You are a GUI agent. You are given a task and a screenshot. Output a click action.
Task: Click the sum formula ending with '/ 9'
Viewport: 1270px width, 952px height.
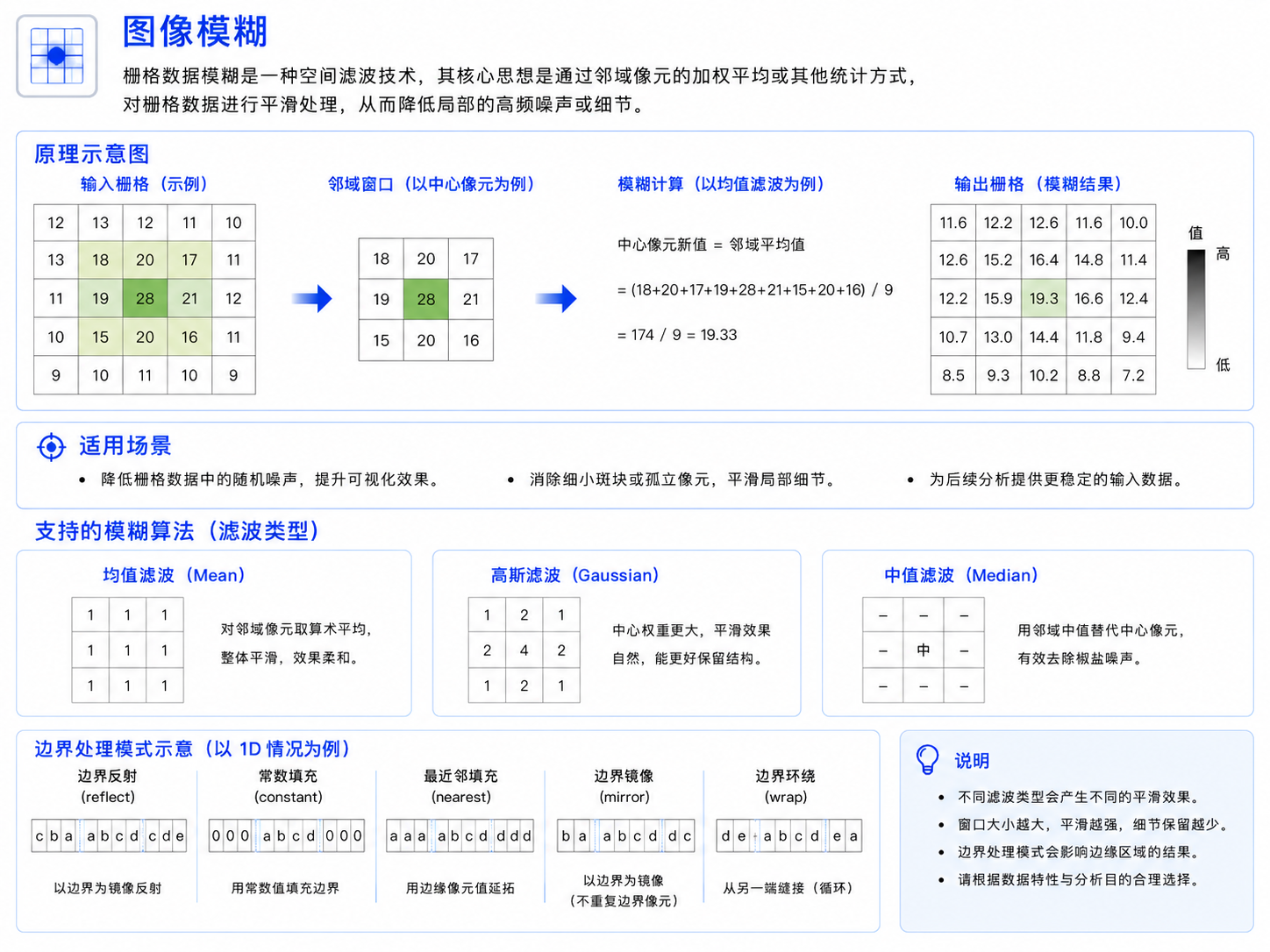755,290
